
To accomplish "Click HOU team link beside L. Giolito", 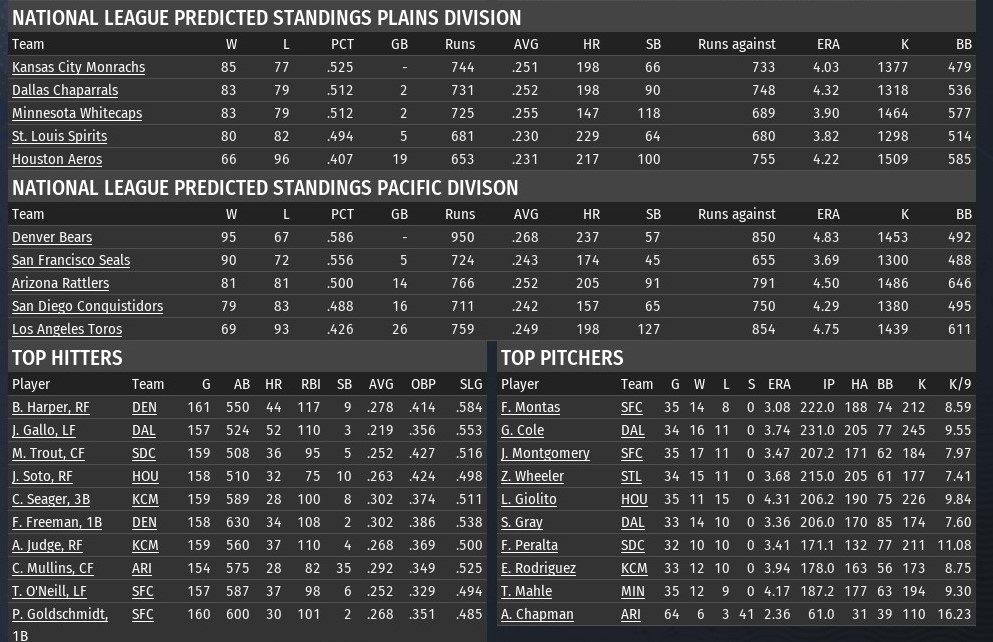I will (634, 499).
